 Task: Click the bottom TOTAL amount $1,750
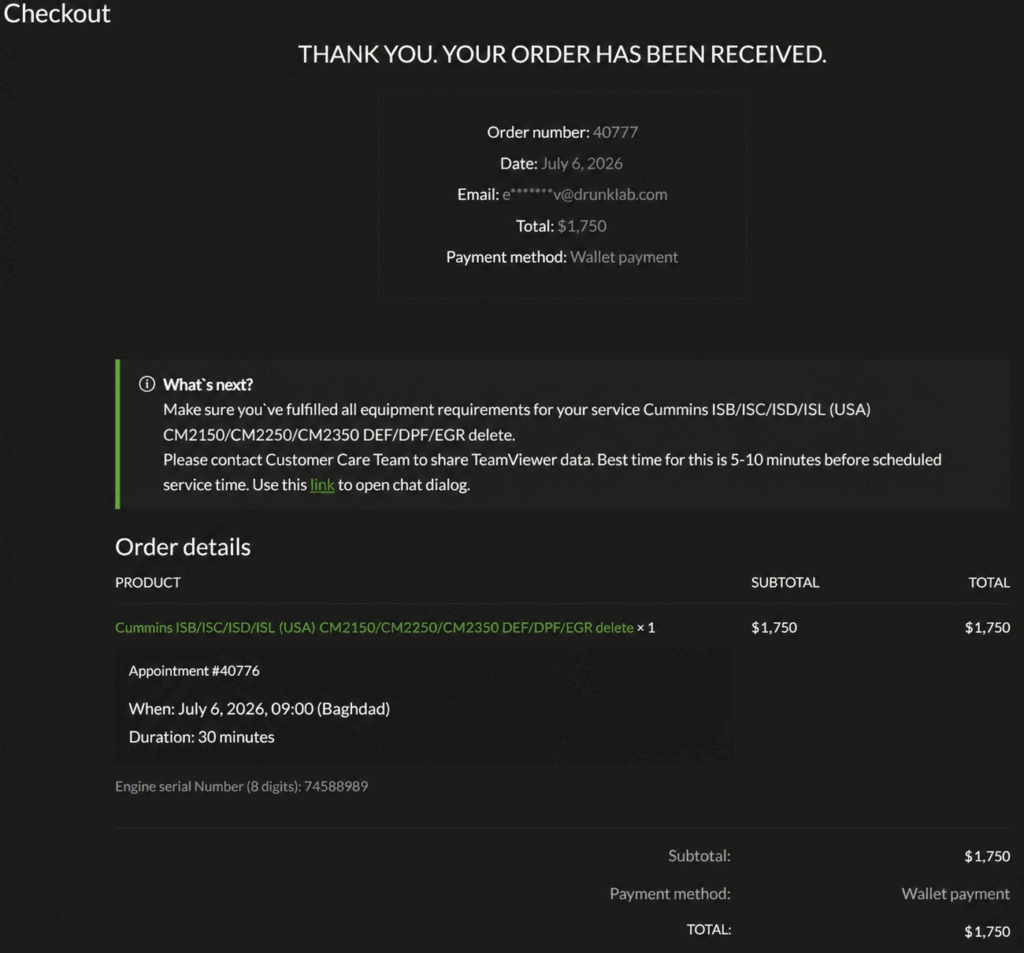click(987, 931)
